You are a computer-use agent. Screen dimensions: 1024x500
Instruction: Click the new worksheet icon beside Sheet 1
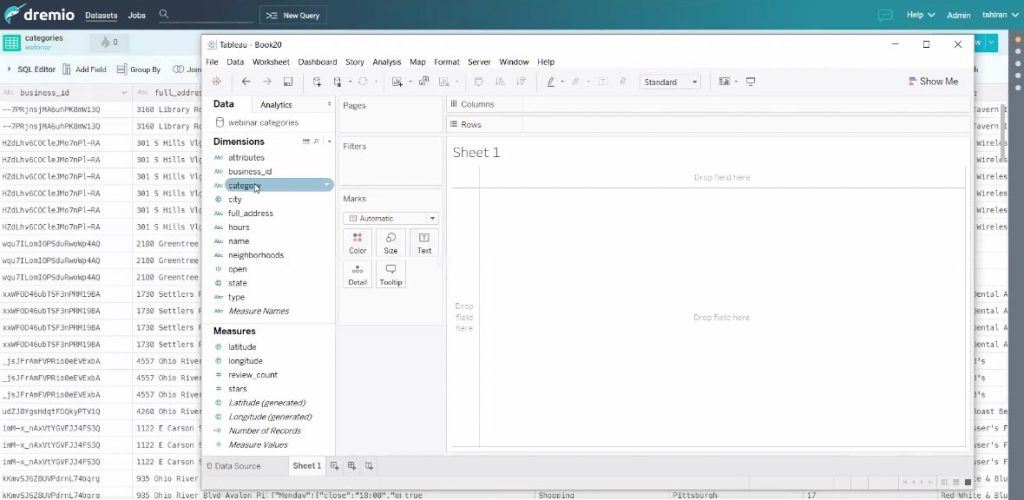tap(335, 466)
